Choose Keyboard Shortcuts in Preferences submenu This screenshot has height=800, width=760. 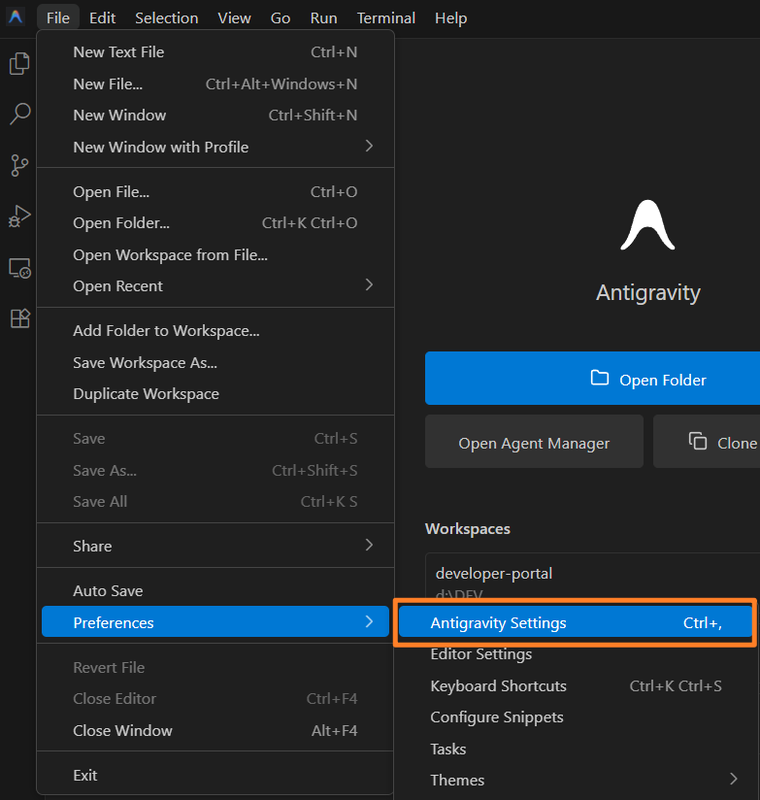pyautogui.click(x=498, y=686)
